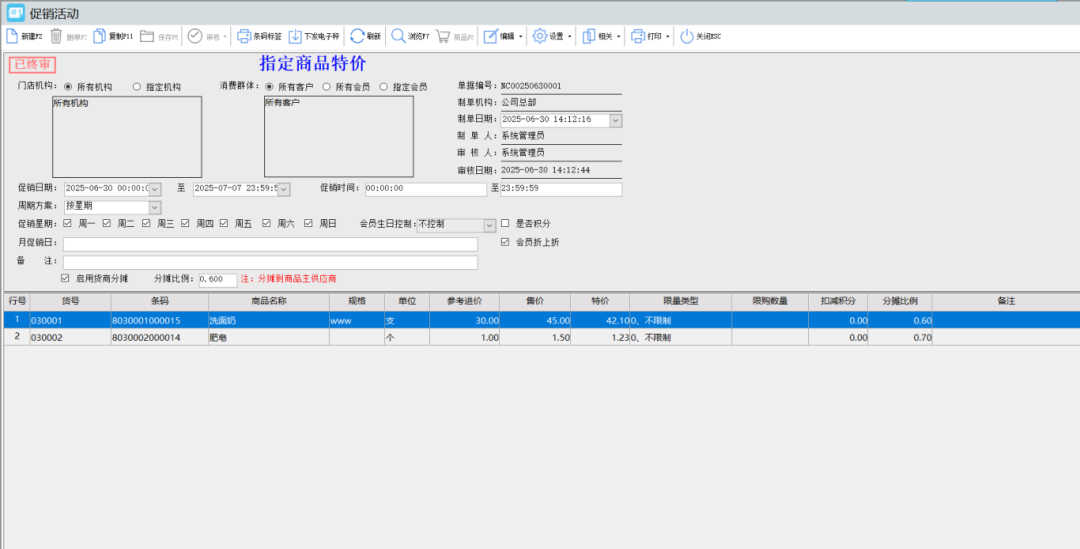Click 所有客户 entry in the customer list box
The width and height of the screenshot is (1080, 549).
pyautogui.click(x=282, y=103)
